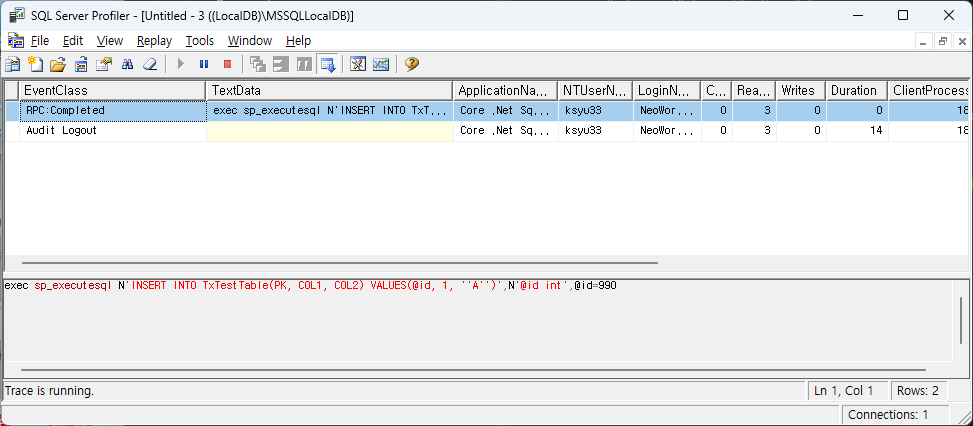This screenshot has width=973, height=426.
Task: Launch Performance Monitor toolbar icon
Action: [381, 64]
